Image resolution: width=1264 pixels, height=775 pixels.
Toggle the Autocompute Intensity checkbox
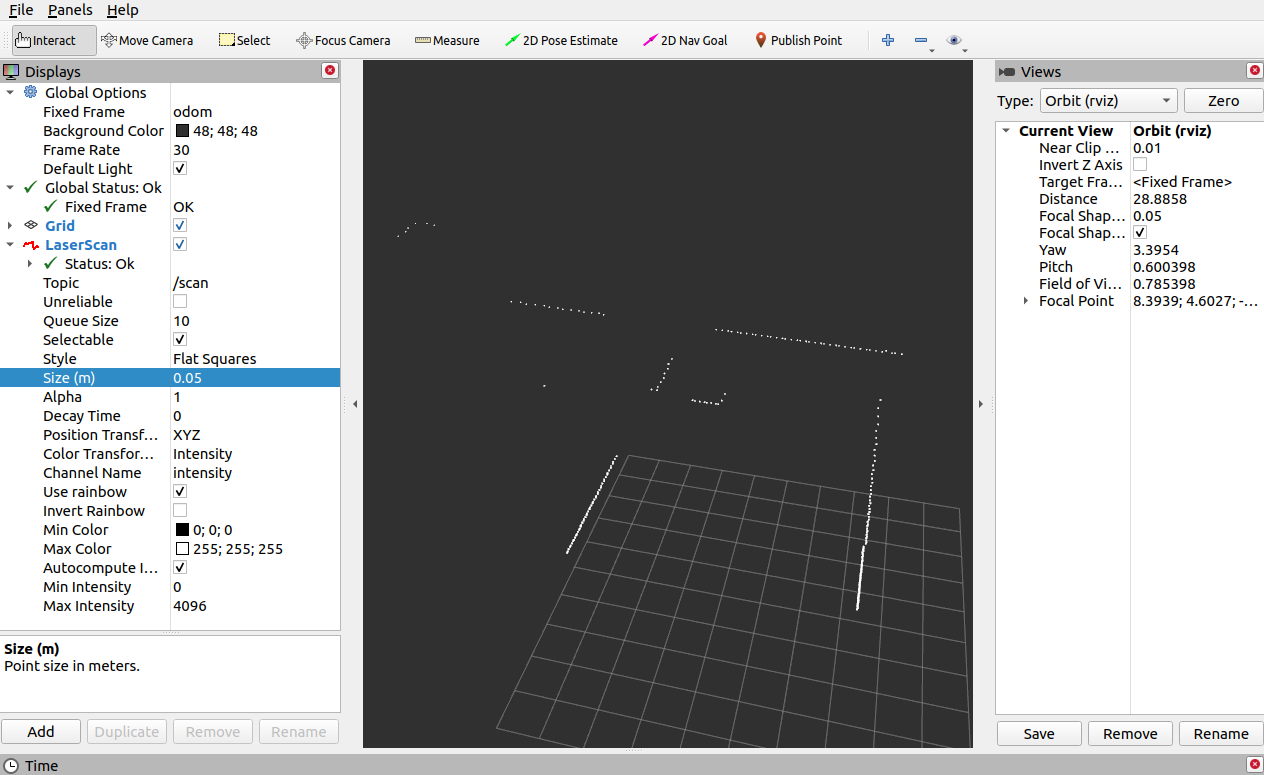click(180, 568)
